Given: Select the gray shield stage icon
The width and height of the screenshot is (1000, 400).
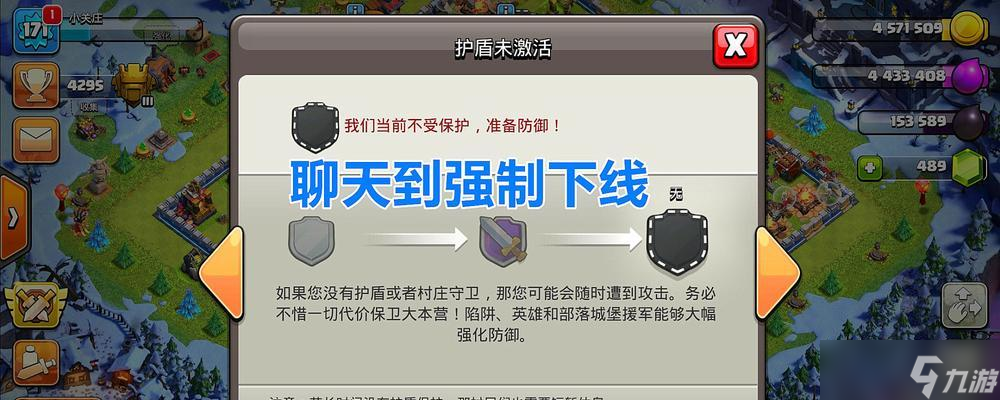Looking at the screenshot, I should click(x=311, y=240).
